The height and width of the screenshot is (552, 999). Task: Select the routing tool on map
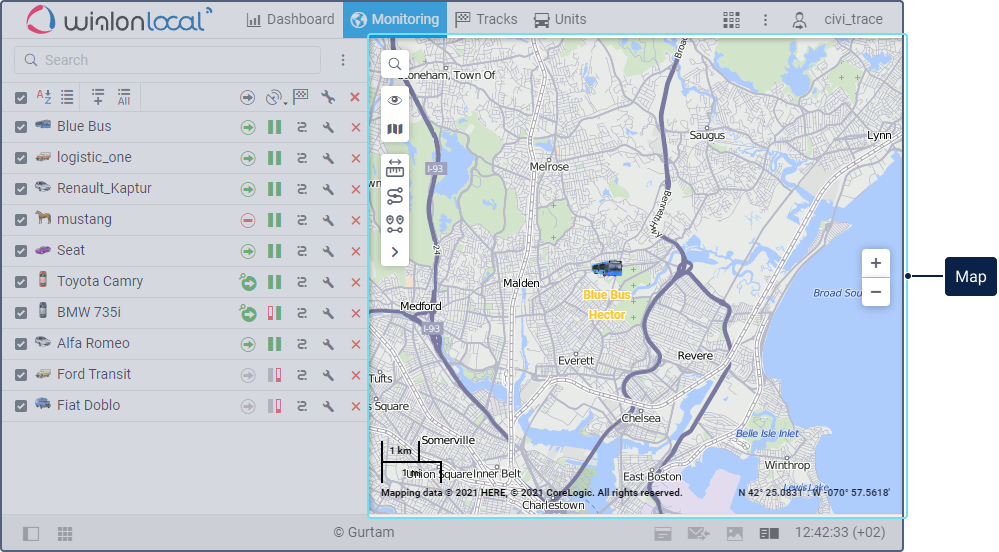click(x=395, y=196)
